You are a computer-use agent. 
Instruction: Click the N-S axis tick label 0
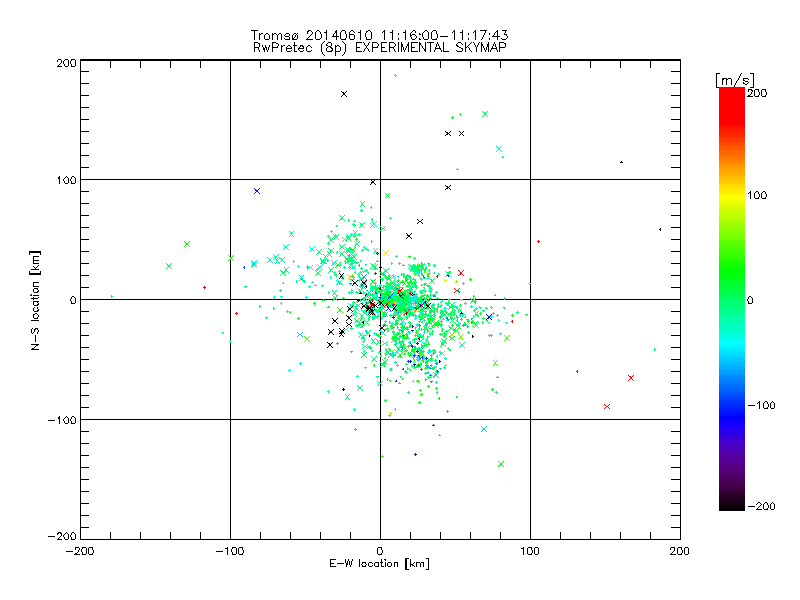point(73,300)
